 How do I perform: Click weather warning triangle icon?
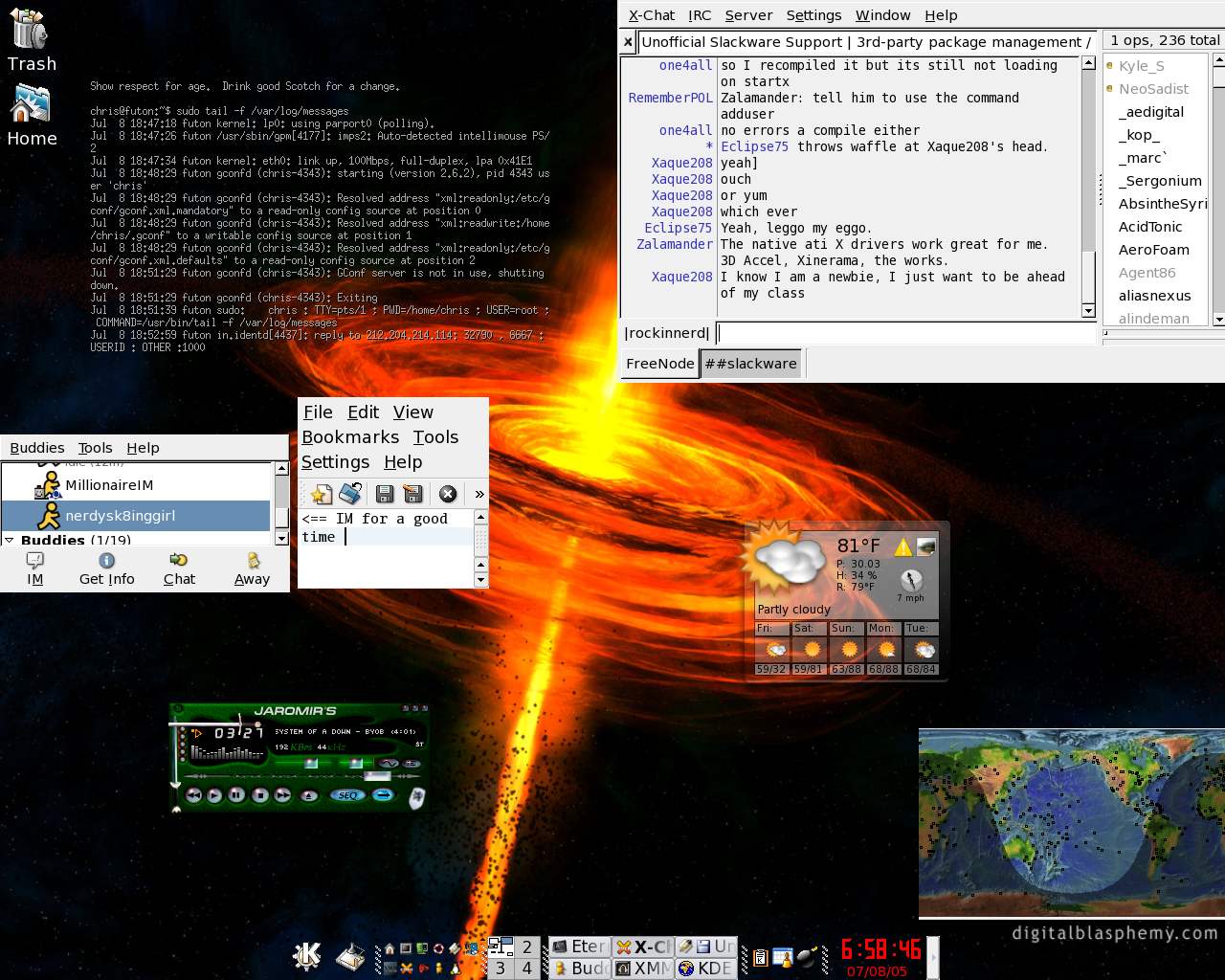(x=902, y=547)
